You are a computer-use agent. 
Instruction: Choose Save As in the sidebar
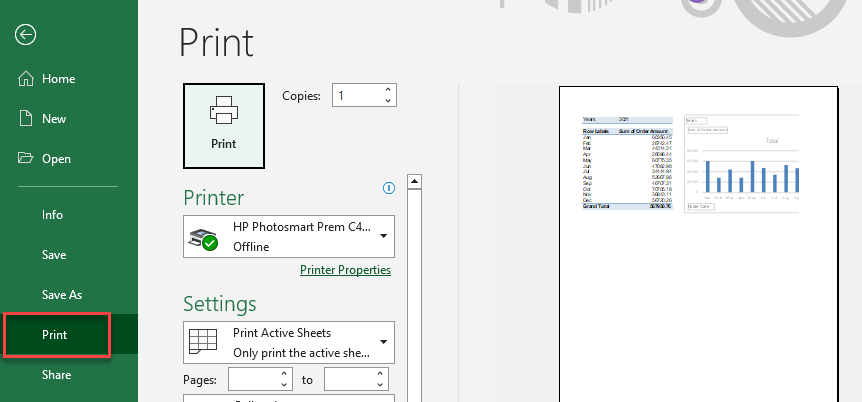tap(61, 295)
